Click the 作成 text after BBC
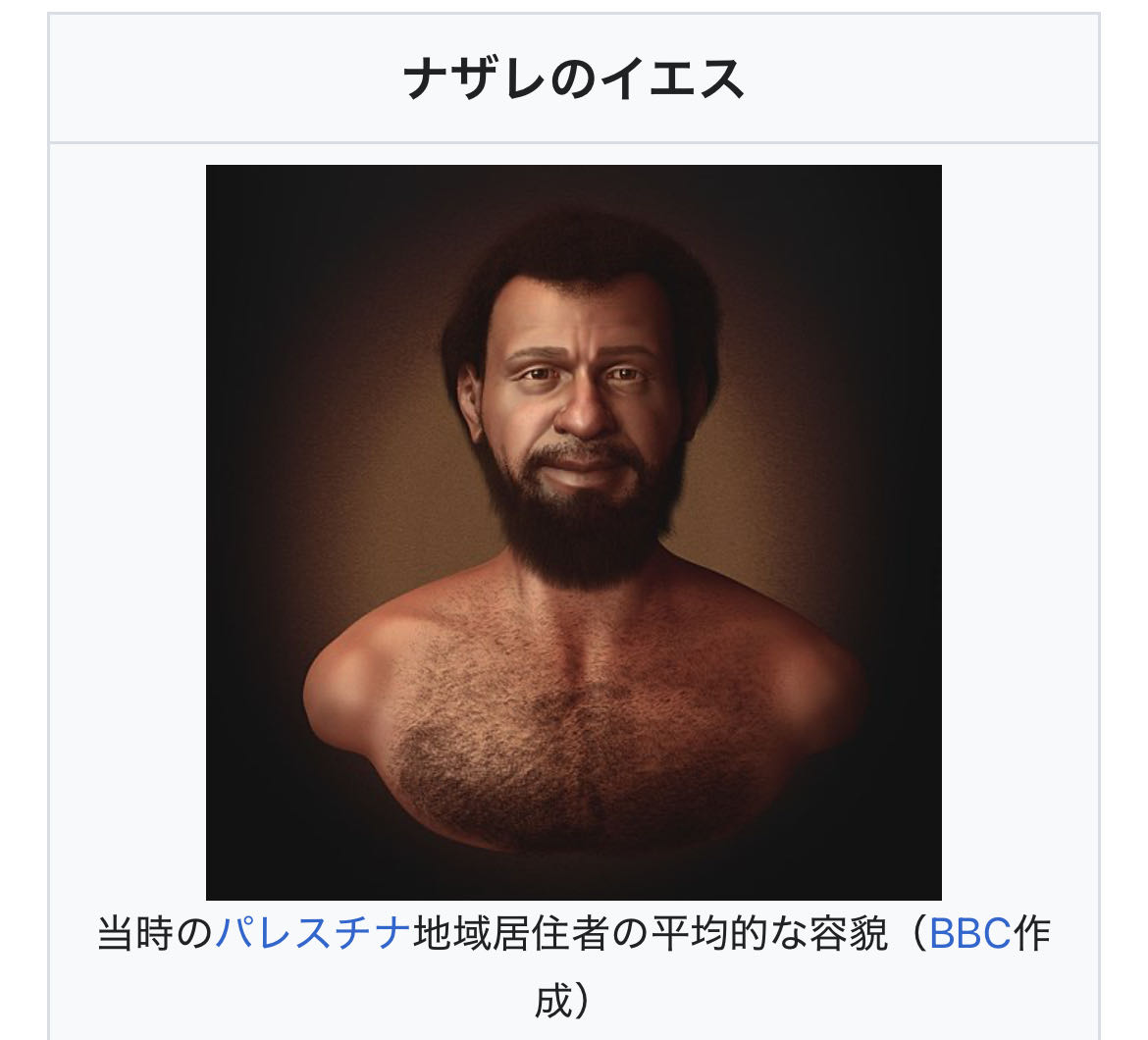 (x=793, y=966)
